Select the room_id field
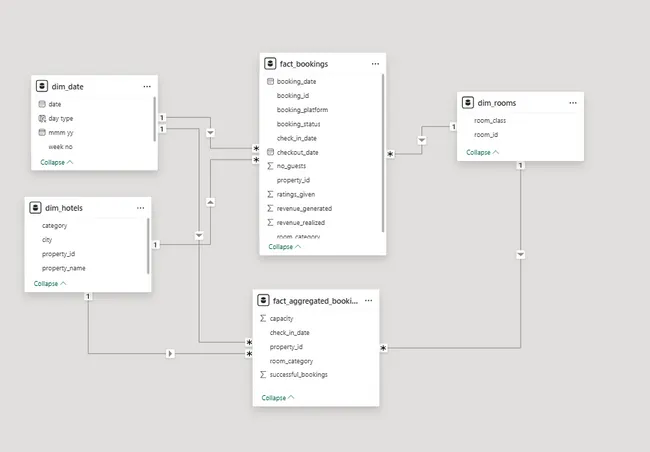Screen dimensions: 650x452 pyautogui.click(x=486, y=134)
